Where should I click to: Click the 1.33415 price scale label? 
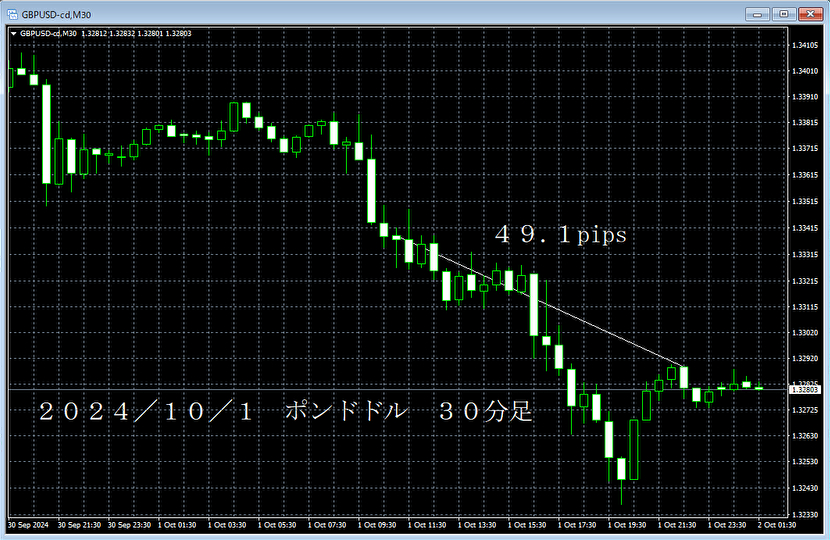[x=805, y=228]
